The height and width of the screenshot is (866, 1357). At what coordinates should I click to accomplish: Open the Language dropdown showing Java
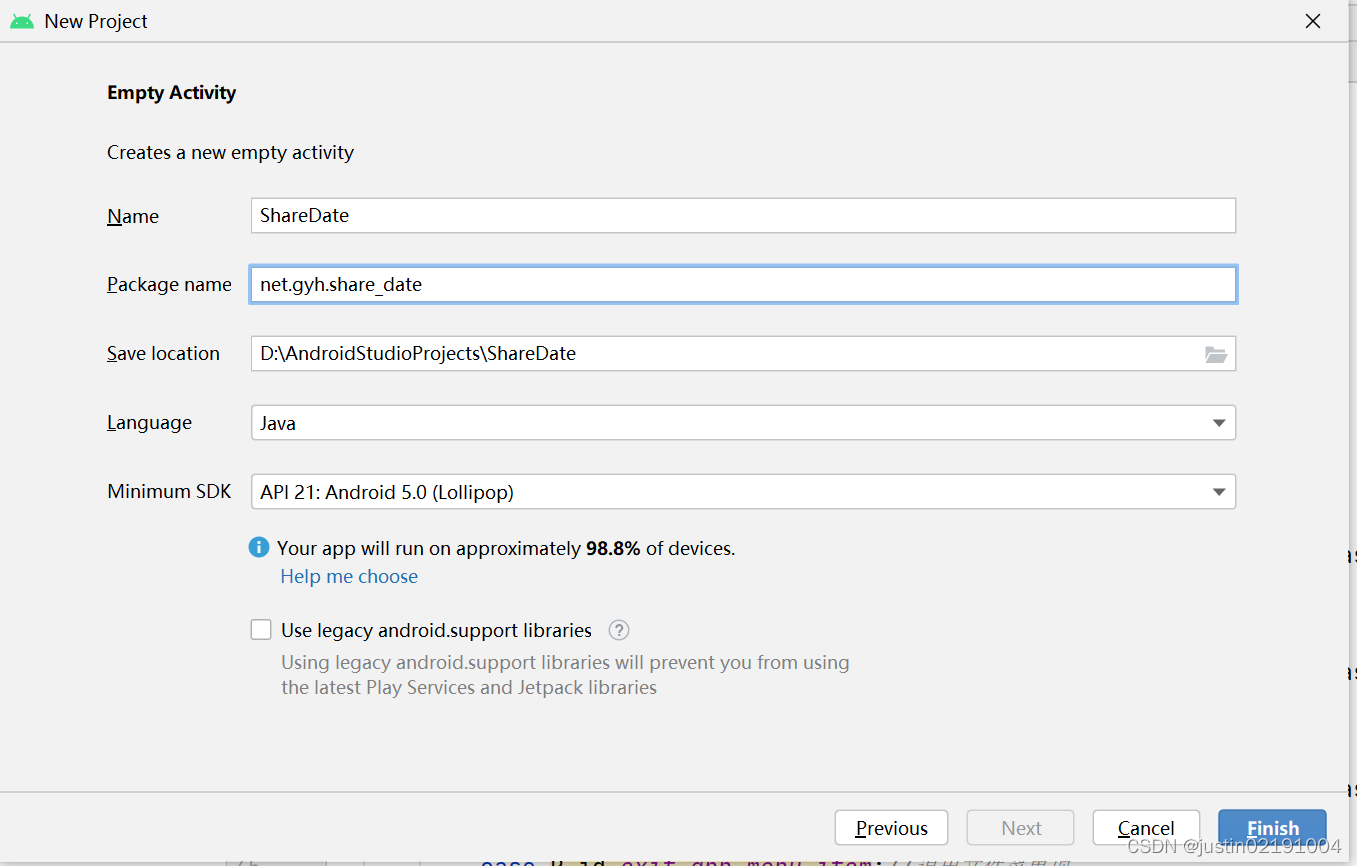click(x=742, y=423)
